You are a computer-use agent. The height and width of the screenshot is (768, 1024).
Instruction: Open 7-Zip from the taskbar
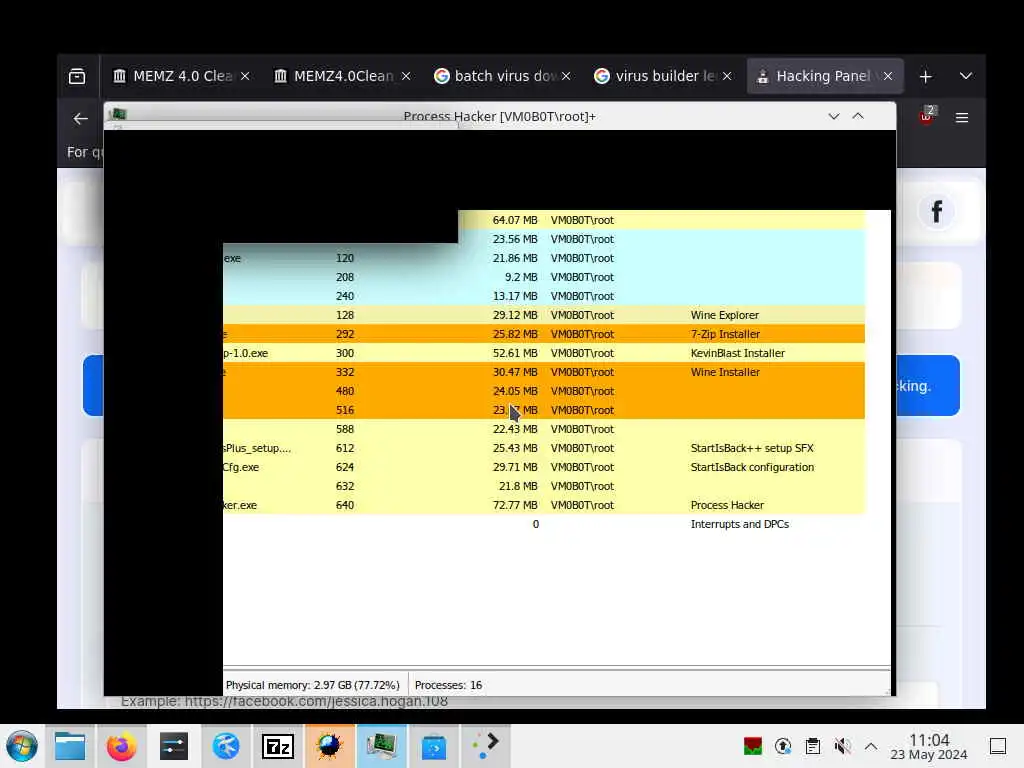(x=278, y=746)
